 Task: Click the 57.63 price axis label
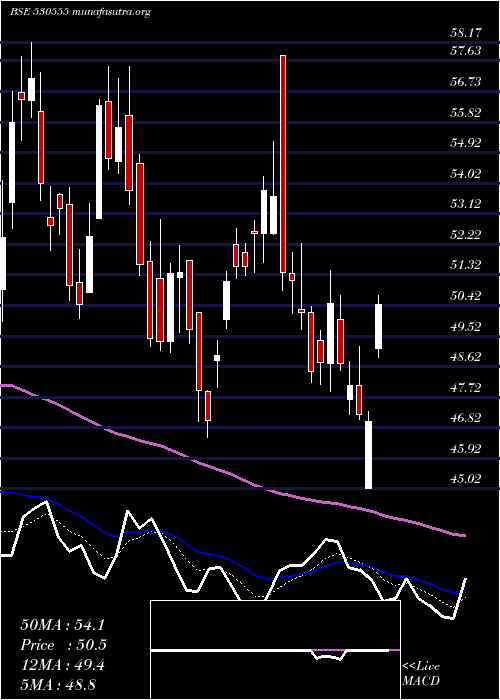coord(466,51)
